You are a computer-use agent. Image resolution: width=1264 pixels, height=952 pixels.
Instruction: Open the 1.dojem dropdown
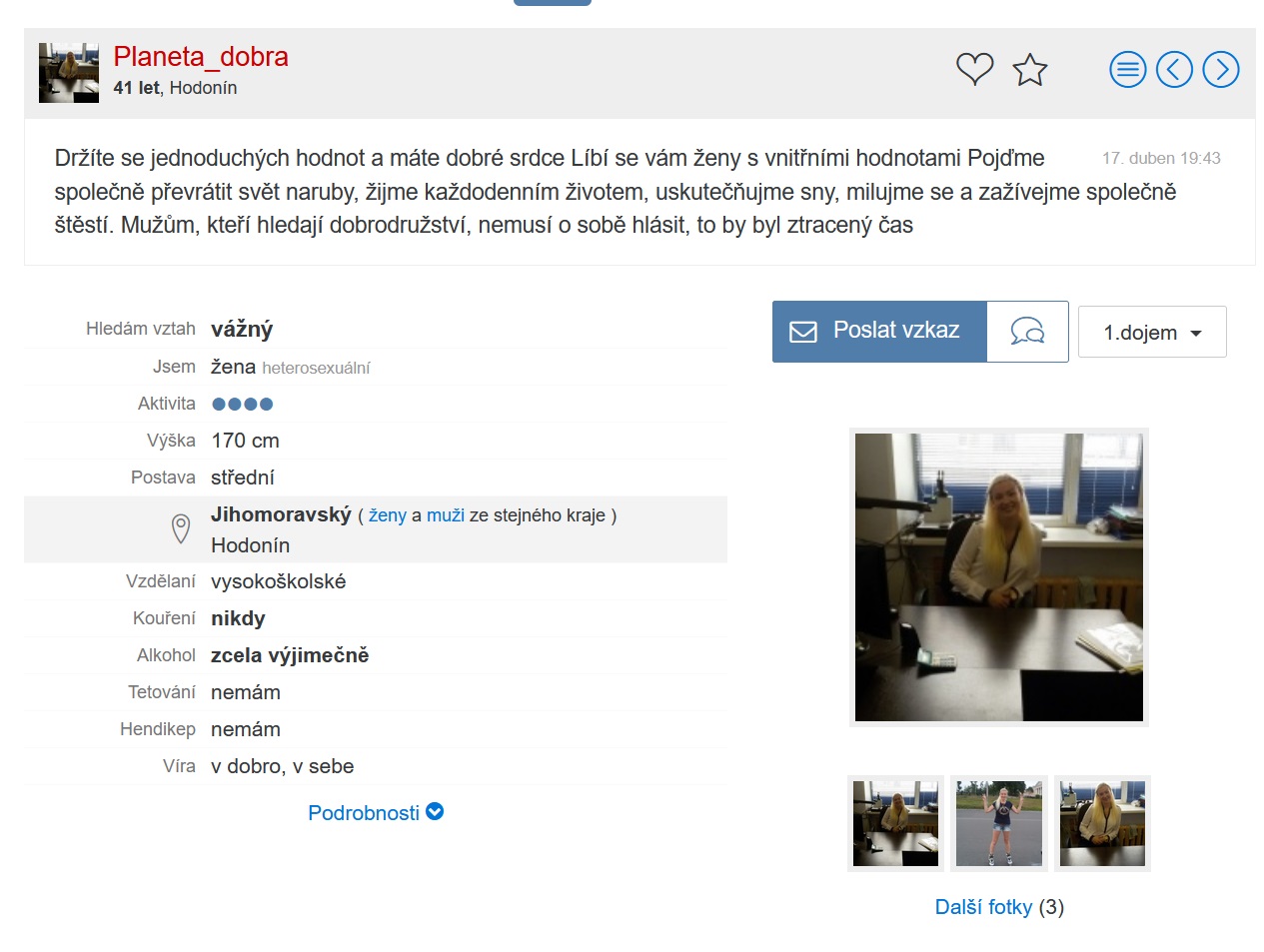pyautogui.click(x=1152, y=332)
